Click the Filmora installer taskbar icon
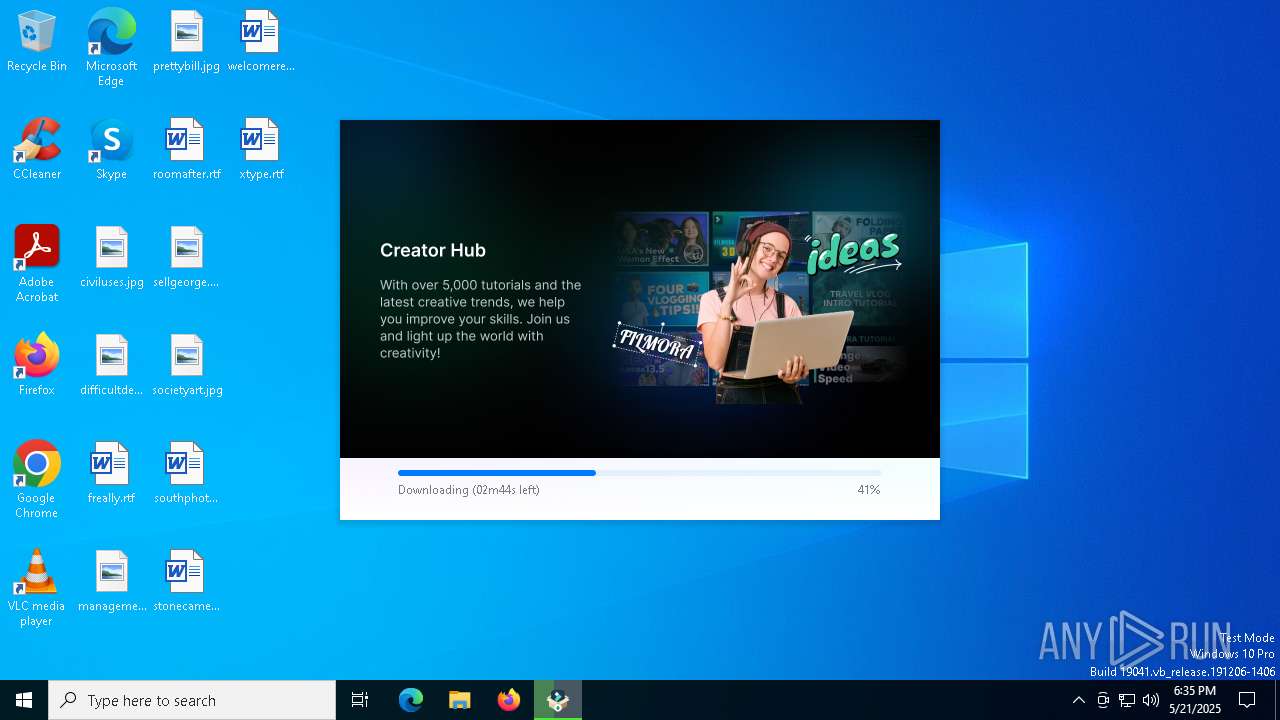 click(x=558, y=700)
